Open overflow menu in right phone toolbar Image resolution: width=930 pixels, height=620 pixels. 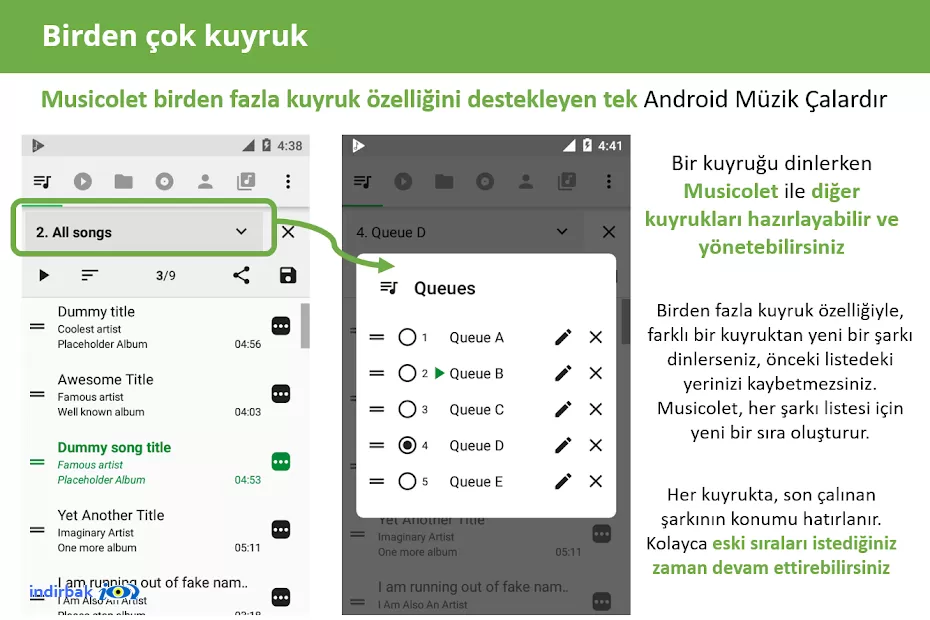point(609,182)
